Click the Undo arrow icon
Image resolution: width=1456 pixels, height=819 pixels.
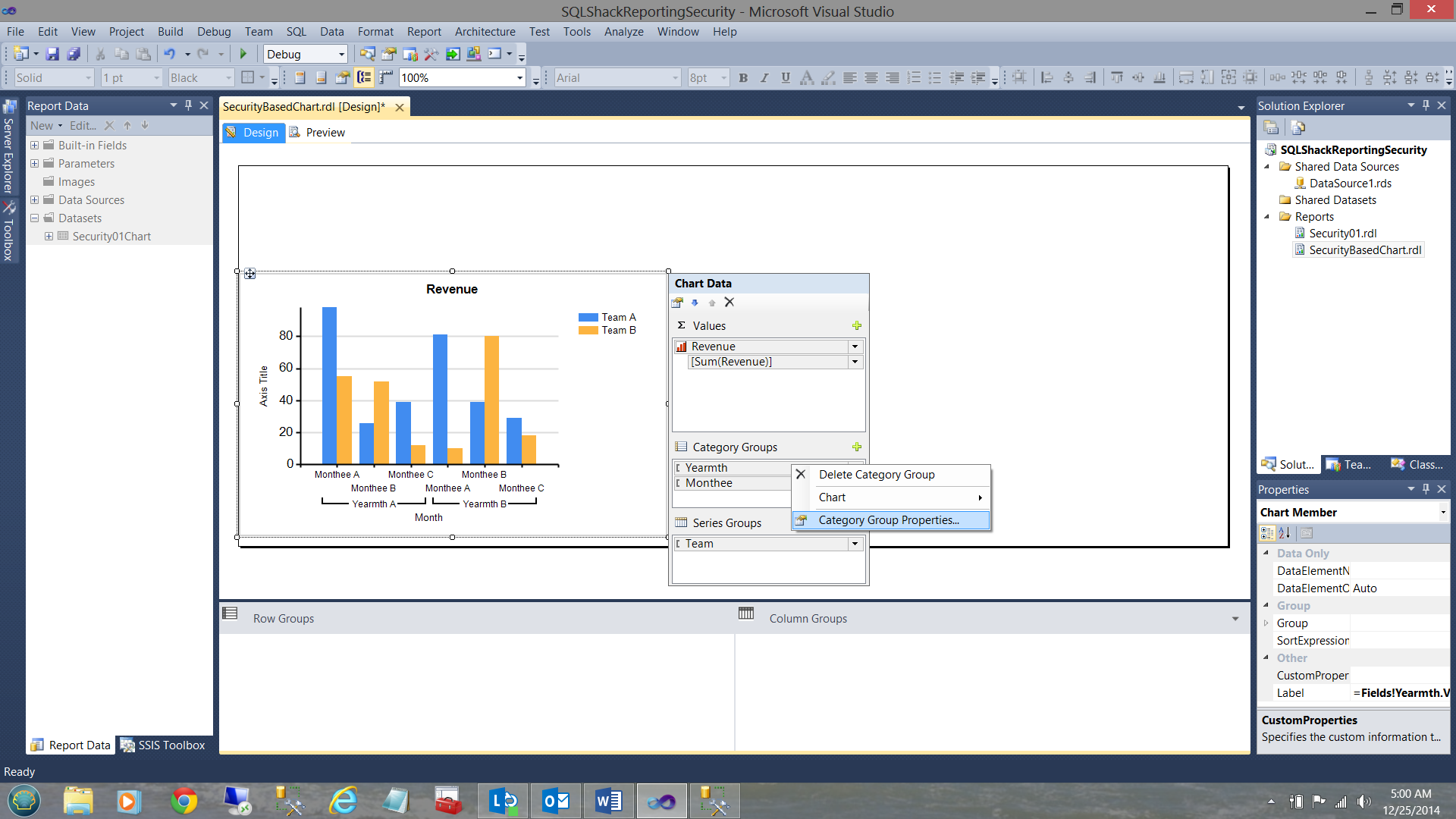[169, 54]
